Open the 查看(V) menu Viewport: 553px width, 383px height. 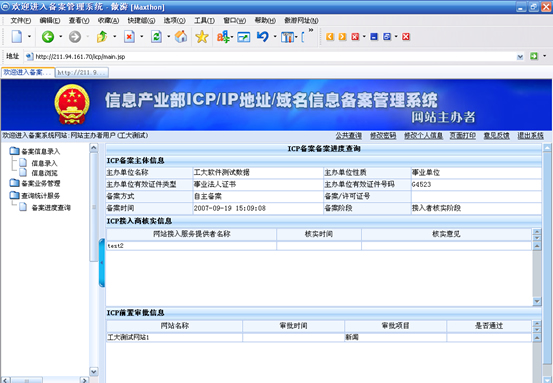tap(79, 20)
